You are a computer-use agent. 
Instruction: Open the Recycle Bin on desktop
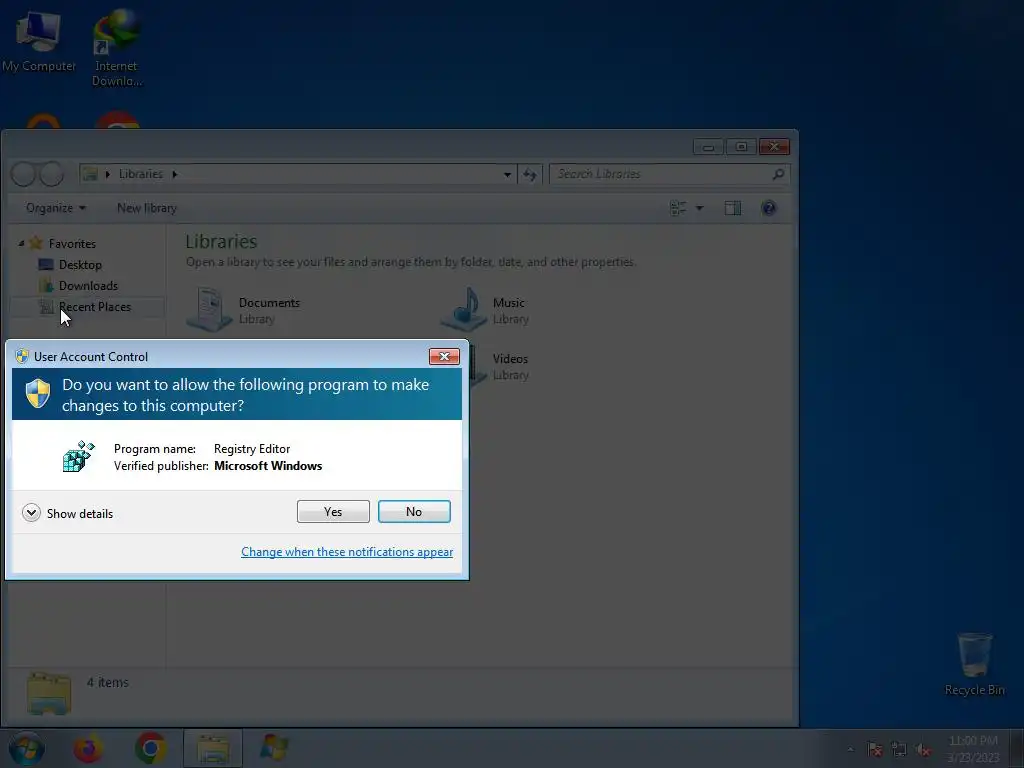coord(974,664)
